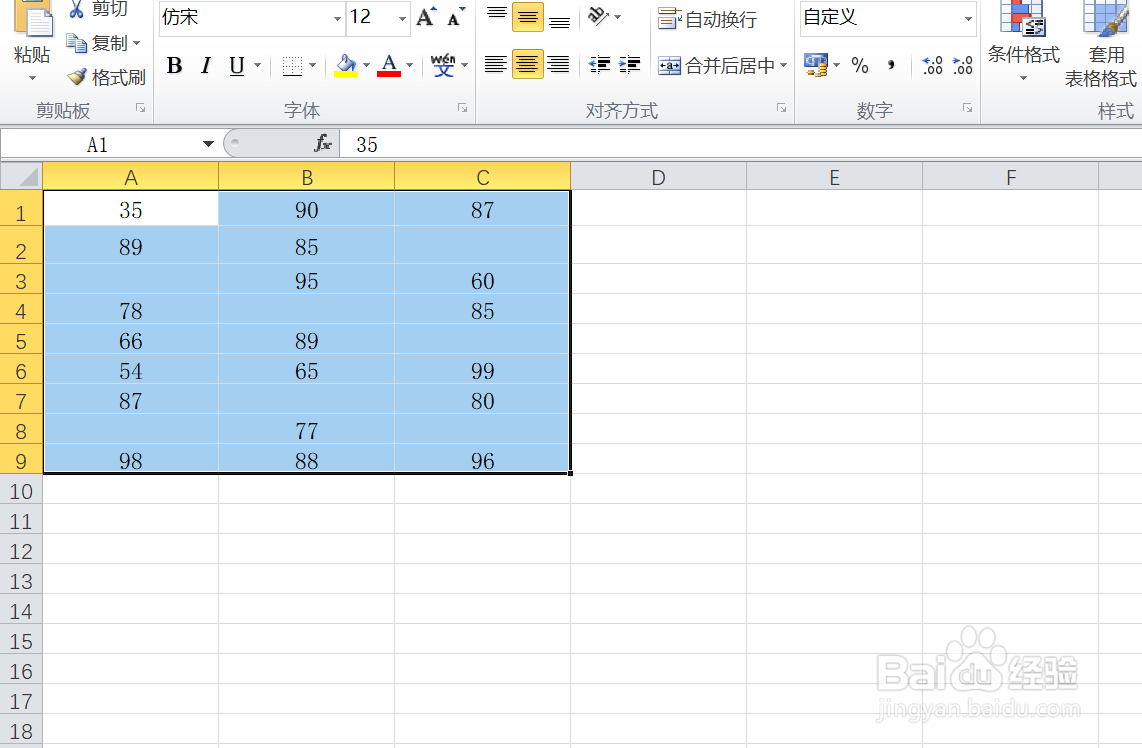Select cell A6 containing 54
Screen dimensions: 1142x748
[130, 370]
